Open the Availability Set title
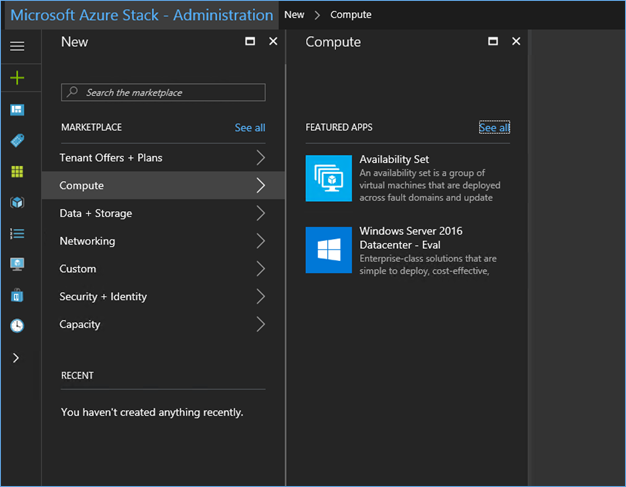 [394, 159]
